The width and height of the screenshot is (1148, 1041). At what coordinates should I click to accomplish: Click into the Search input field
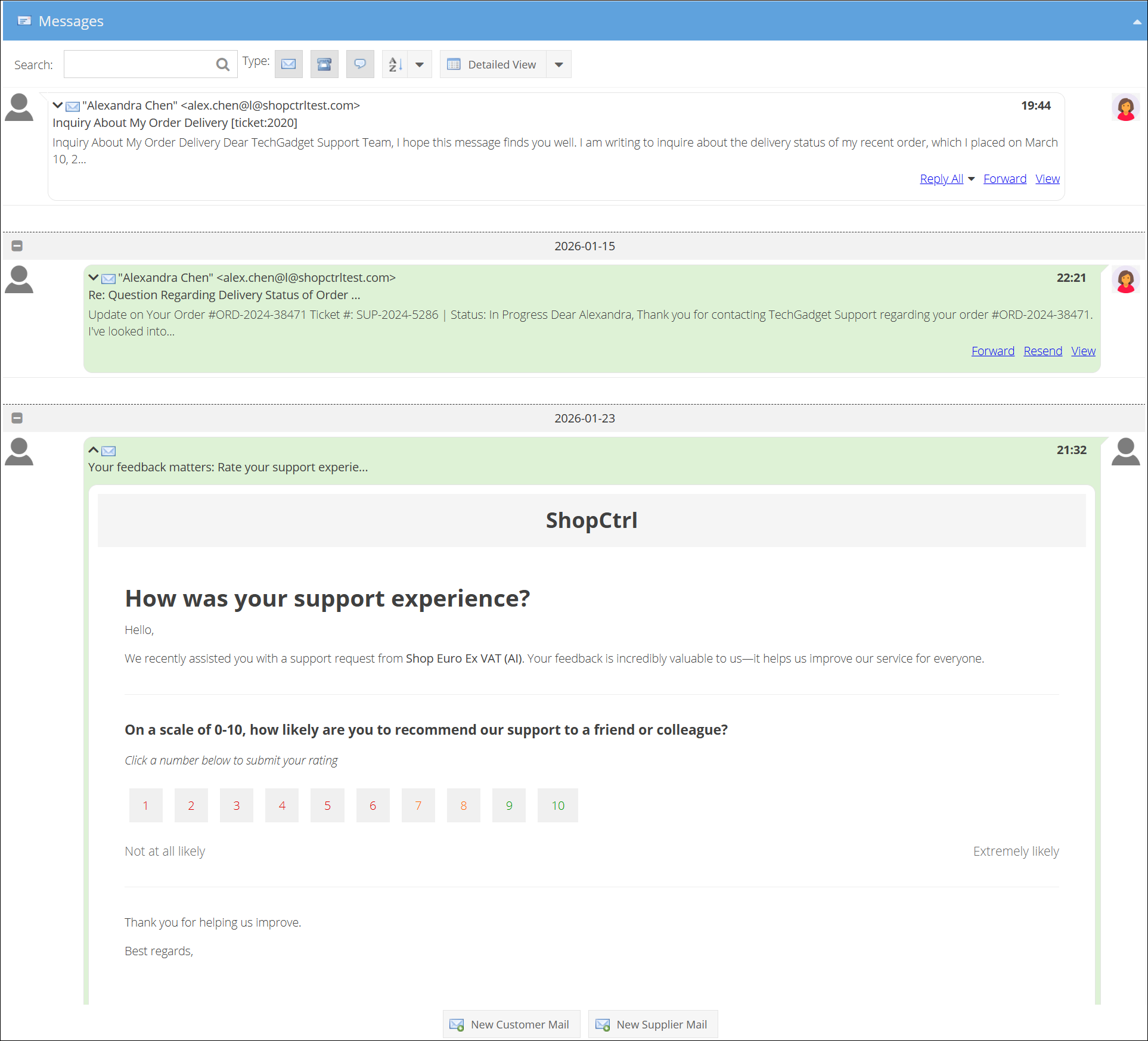click(x=139, y=64)
